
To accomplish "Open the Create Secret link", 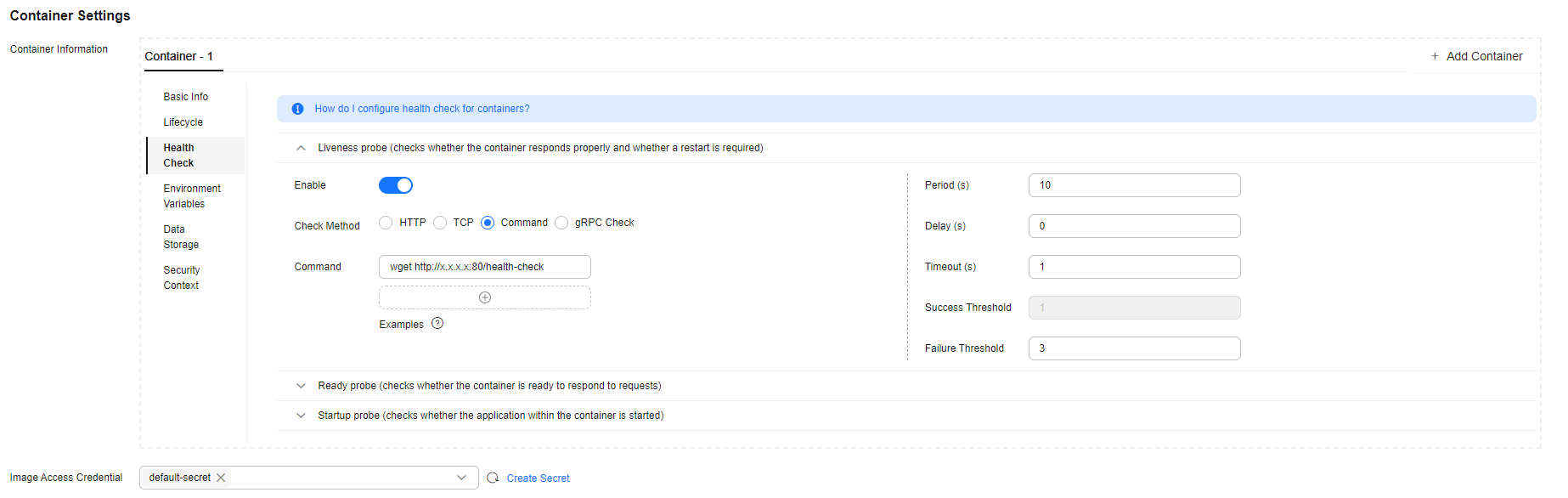I will tap(538, 478).
